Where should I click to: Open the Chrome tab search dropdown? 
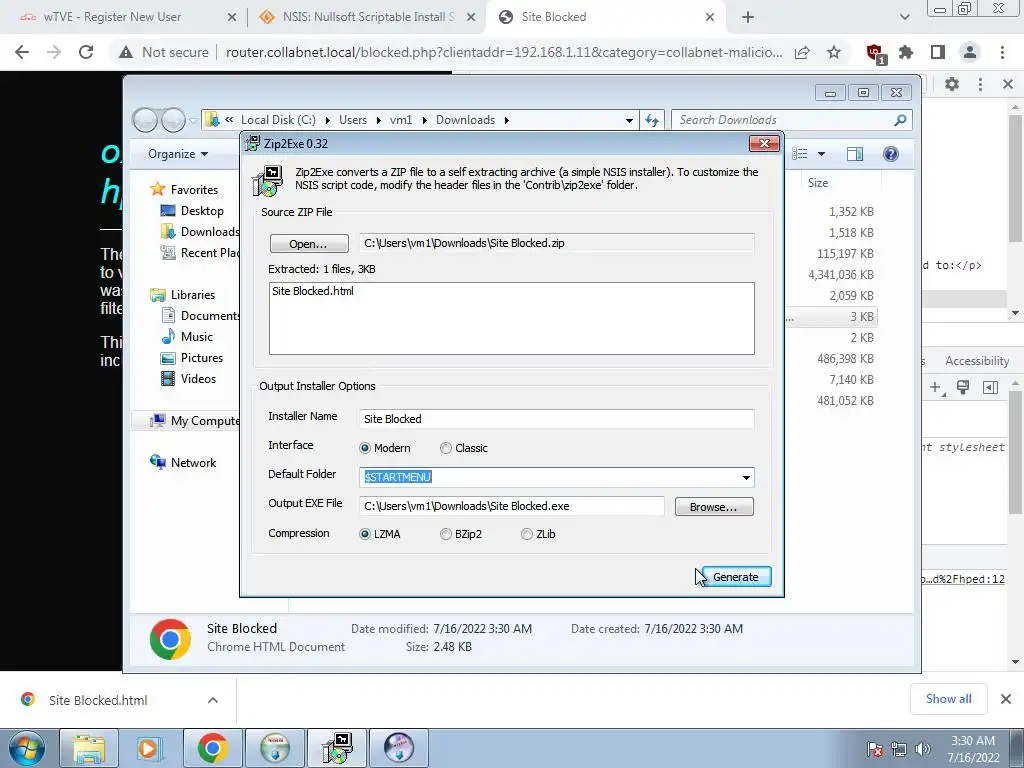coord(904,18)
